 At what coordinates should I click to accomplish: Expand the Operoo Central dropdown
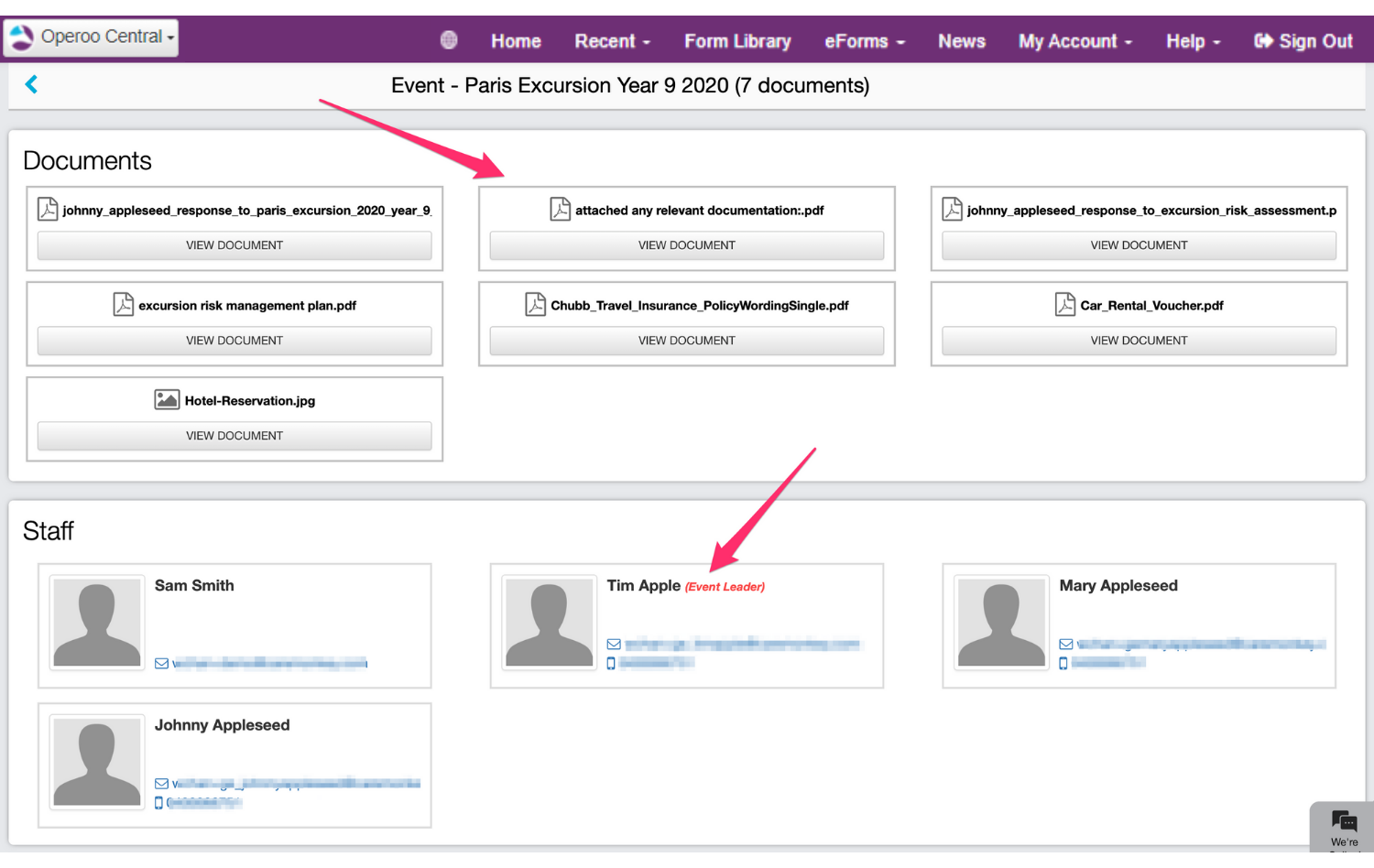point(92,38)
